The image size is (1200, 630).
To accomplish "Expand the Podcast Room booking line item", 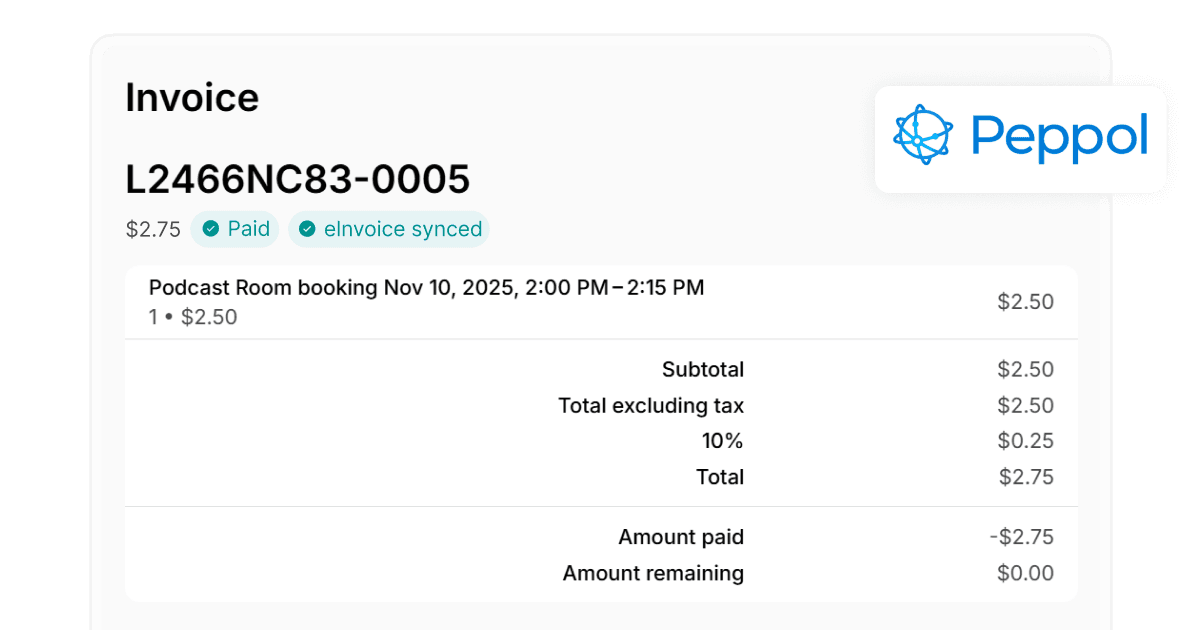I will [x=426, y=287].
